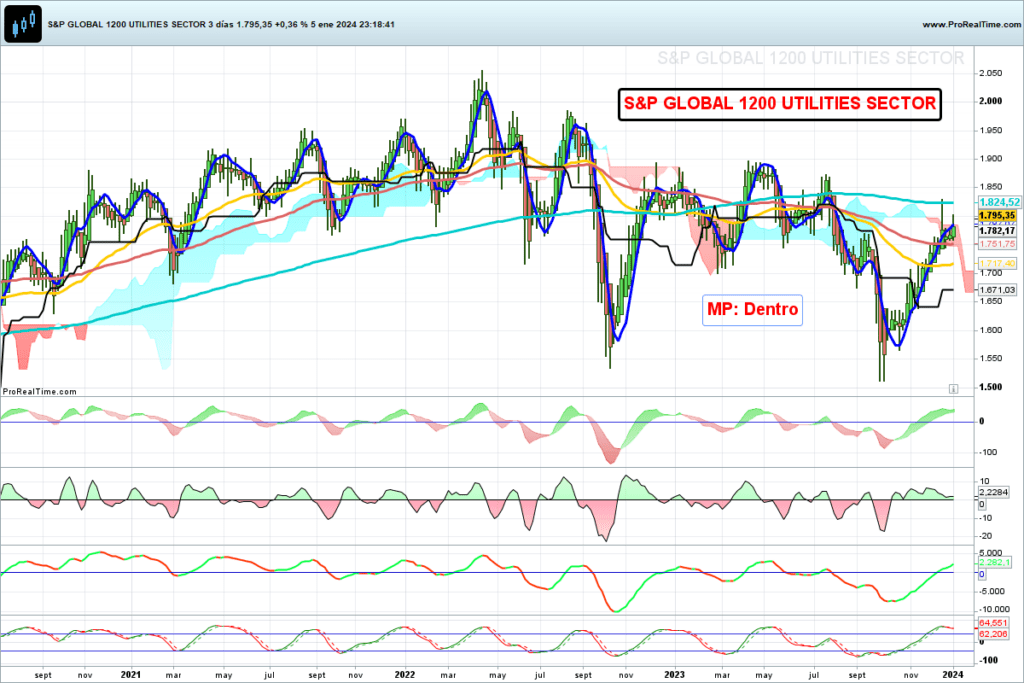The height and width of the screenshot is (683, 1024).
Task: Click the black 1.782,17 price label
Action: 997,230
